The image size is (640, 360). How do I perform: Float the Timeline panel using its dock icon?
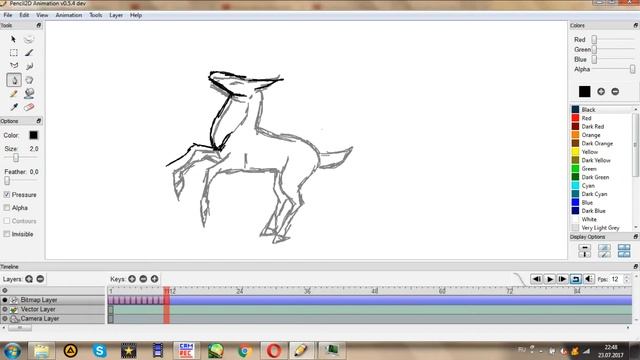(x=636, y=267)
